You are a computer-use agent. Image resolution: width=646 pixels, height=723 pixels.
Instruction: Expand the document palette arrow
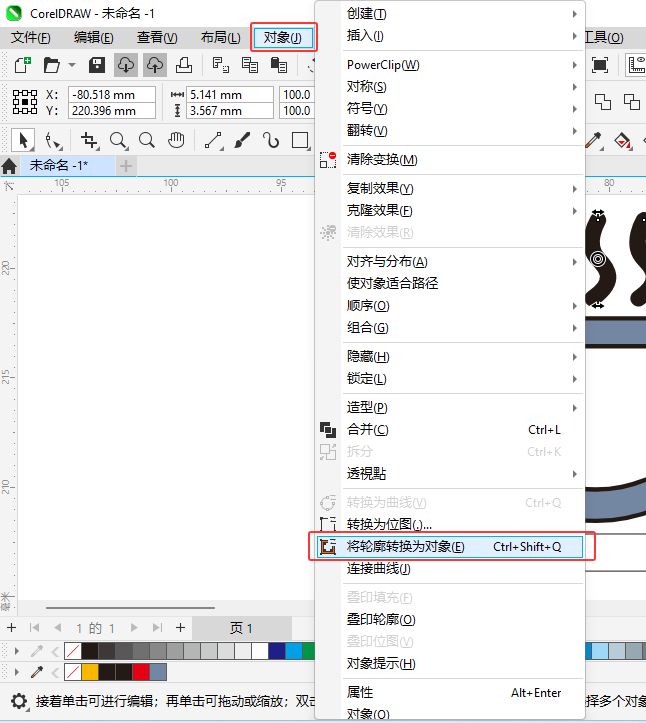click(17, 672)
